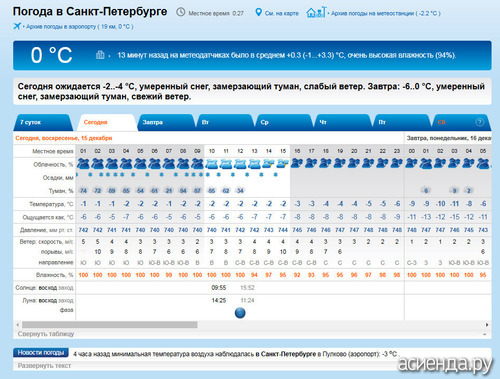Click the city buildings icon in blue banner
500x379 pixels.
pyautogui.click(x=100, y=55)
